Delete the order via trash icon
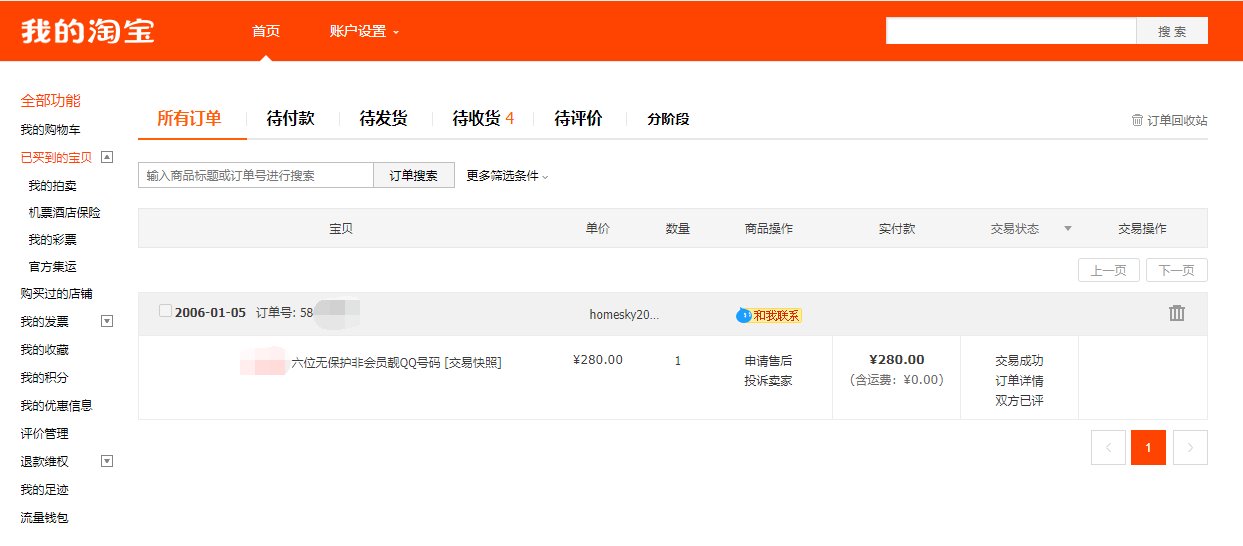This screenshot has height=546, width=1243. tap(1177, 313)
